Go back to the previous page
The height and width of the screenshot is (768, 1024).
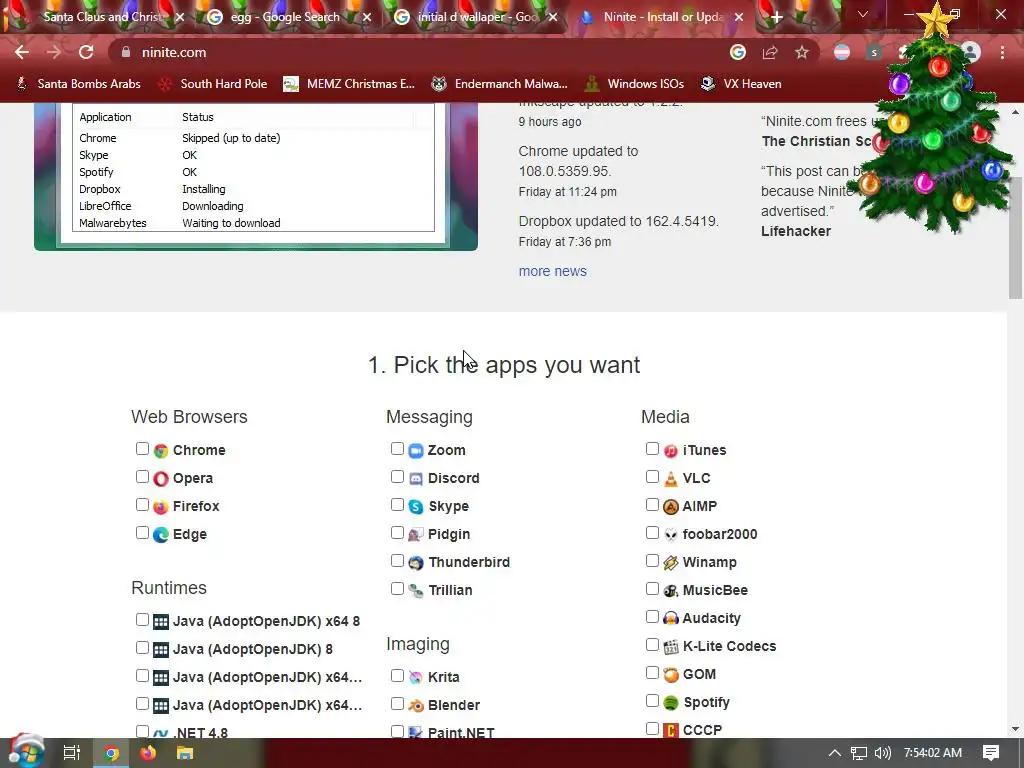[x=22, y=52]
